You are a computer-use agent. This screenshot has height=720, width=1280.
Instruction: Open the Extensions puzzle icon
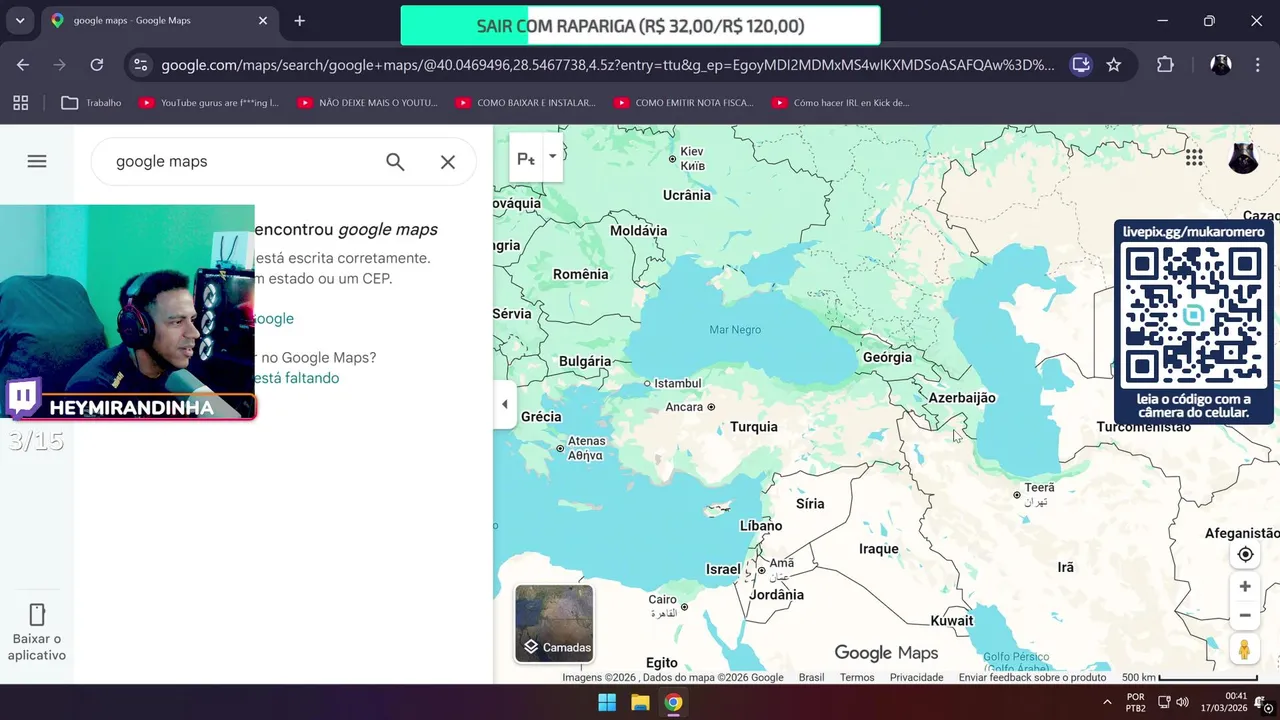pyautogui.click(x=1165, y=65)
